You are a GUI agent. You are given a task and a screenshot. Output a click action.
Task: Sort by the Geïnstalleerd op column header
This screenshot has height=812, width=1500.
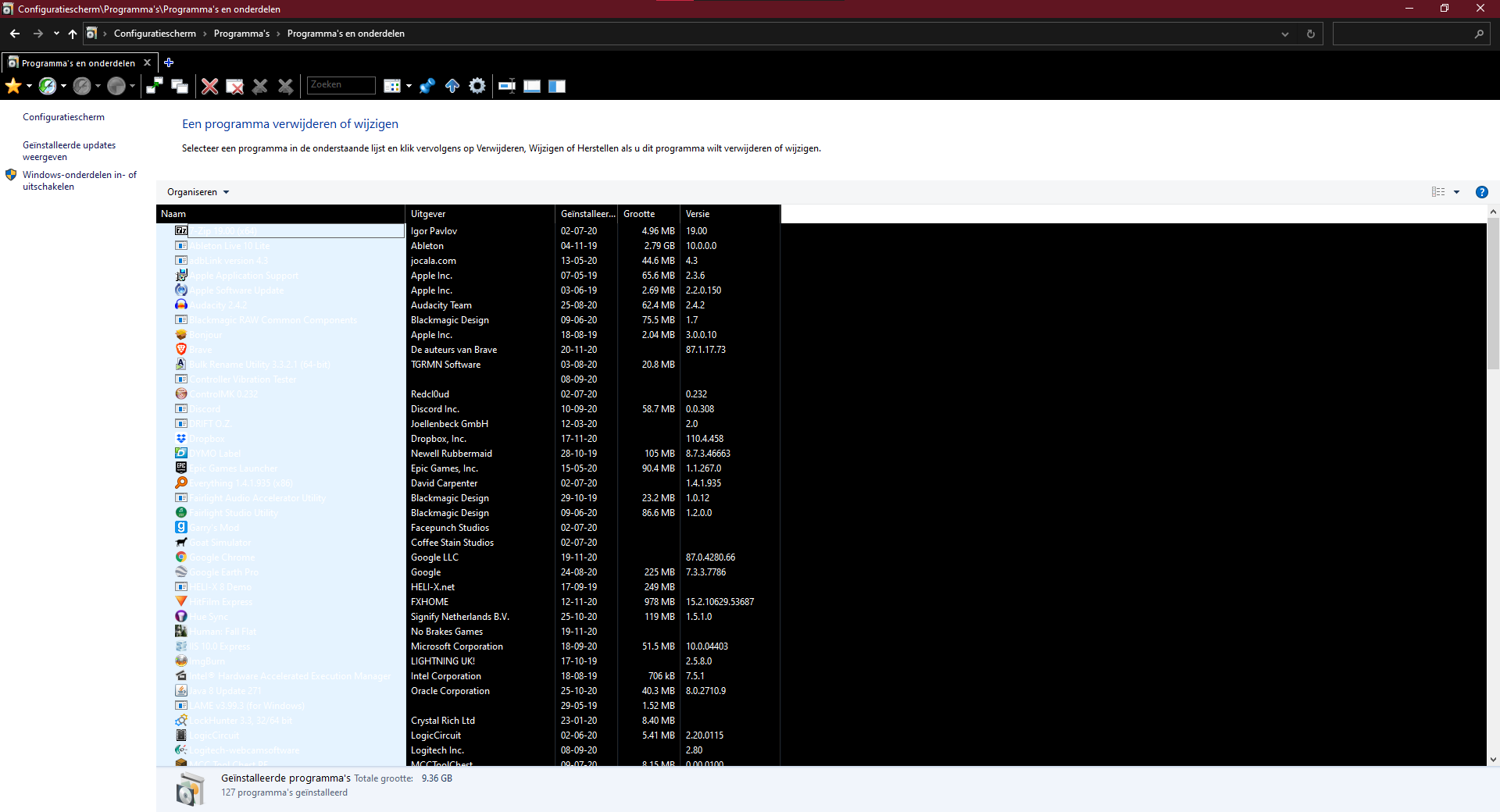click(x=587, y=214)
